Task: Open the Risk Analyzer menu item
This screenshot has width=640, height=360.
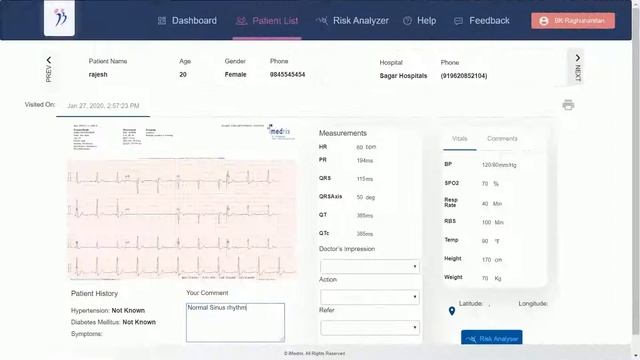Action: 352,20
